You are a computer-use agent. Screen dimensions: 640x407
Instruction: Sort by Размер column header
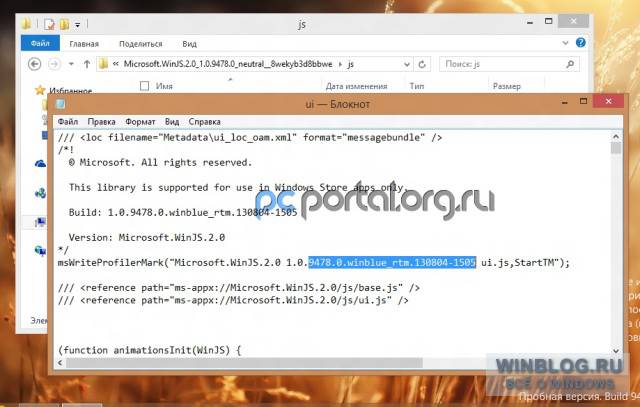click(507, 86)
